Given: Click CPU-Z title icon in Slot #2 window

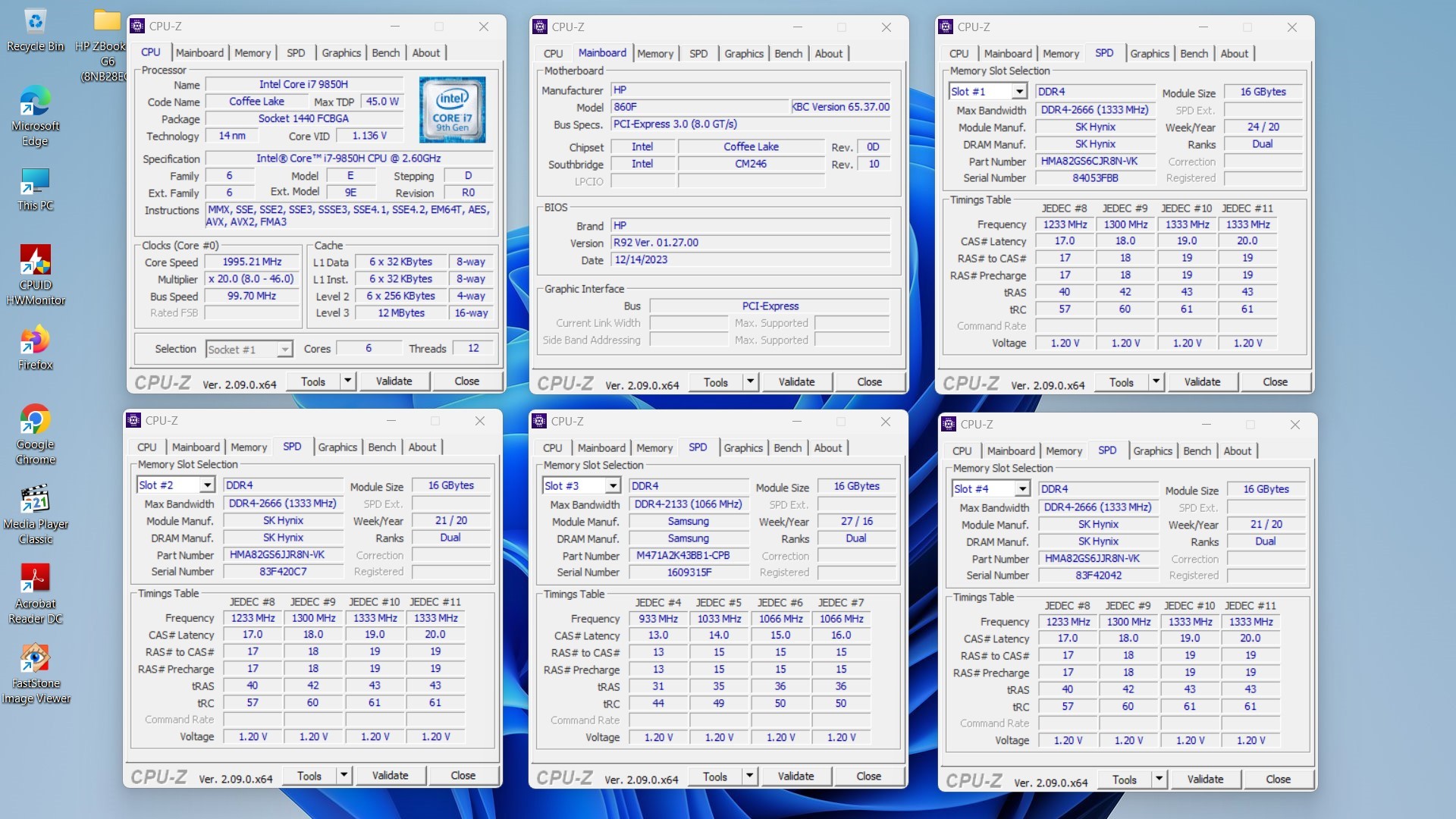Looking at the screenshot, I should [x=133, y=421].
